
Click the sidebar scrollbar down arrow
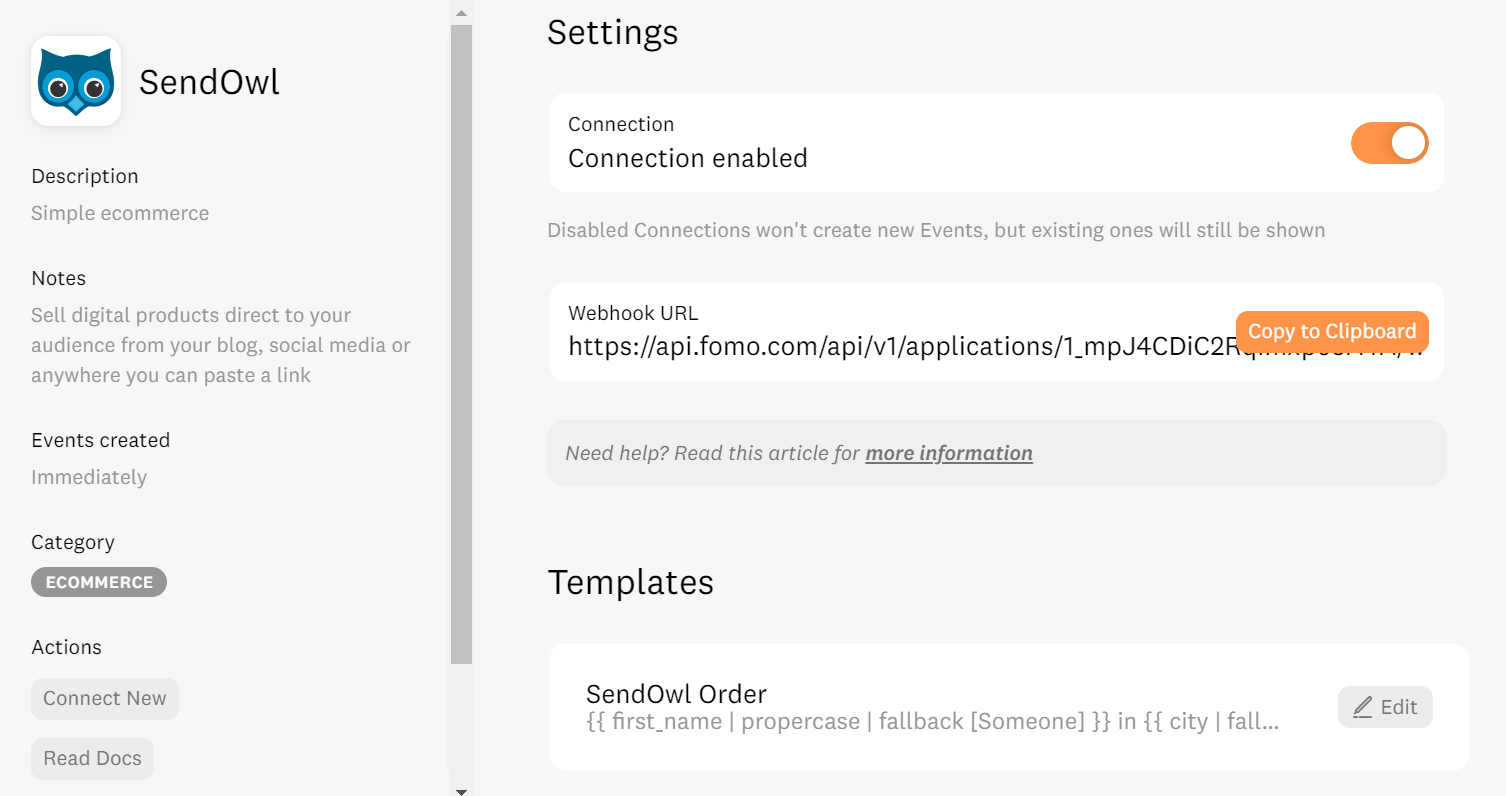click(461, 791)
